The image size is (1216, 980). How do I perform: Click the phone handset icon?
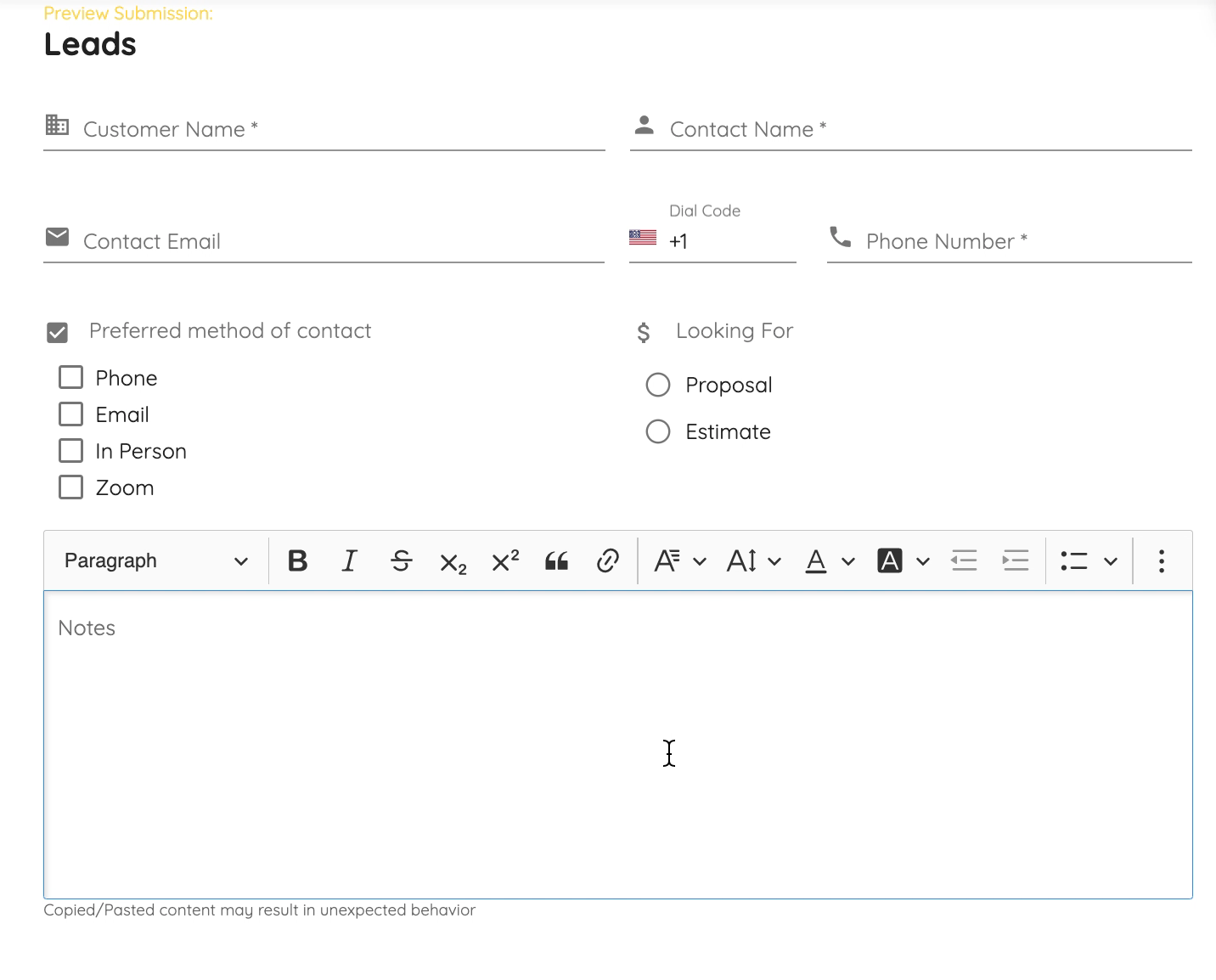click(x=840, y=237)
